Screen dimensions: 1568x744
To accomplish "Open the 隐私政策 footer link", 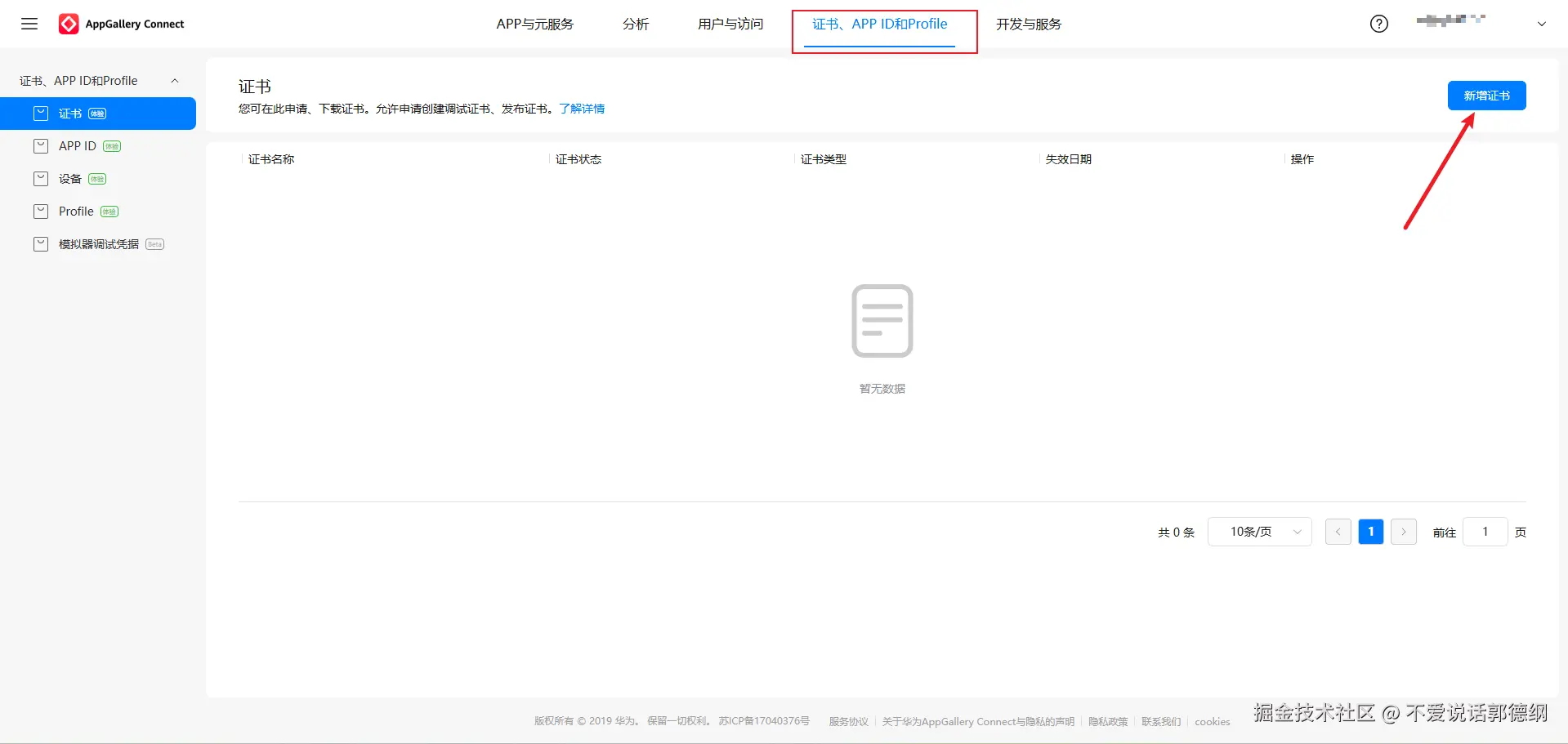I will click(x=1108, y=721).
